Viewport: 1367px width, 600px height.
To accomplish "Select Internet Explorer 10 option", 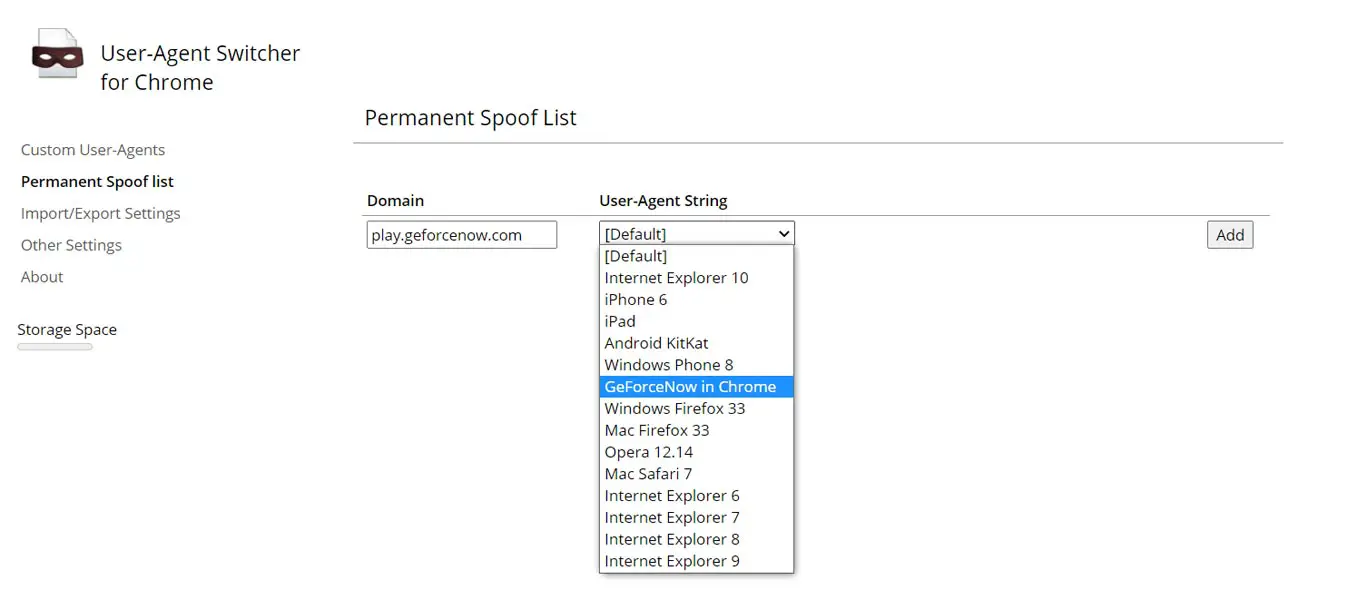I will (x=697, y=278).
